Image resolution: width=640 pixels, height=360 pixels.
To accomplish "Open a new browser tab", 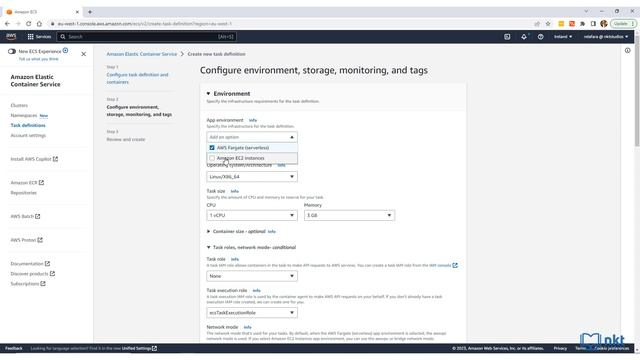I will 90,12.
